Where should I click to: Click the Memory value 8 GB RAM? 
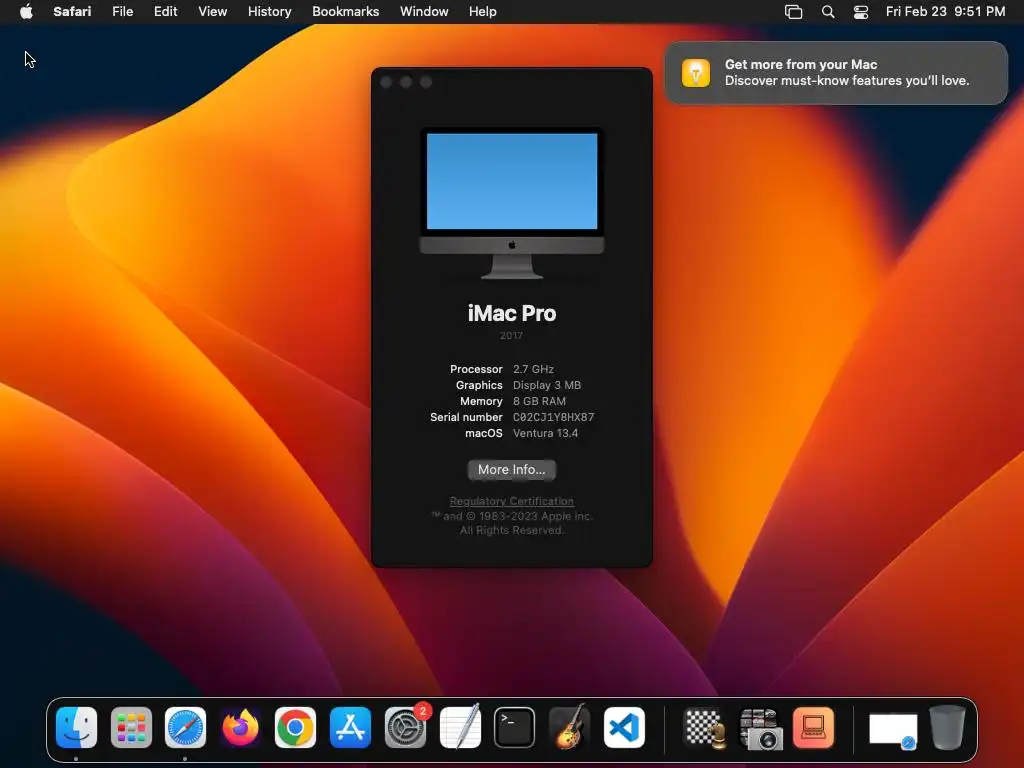pos(539,401)
